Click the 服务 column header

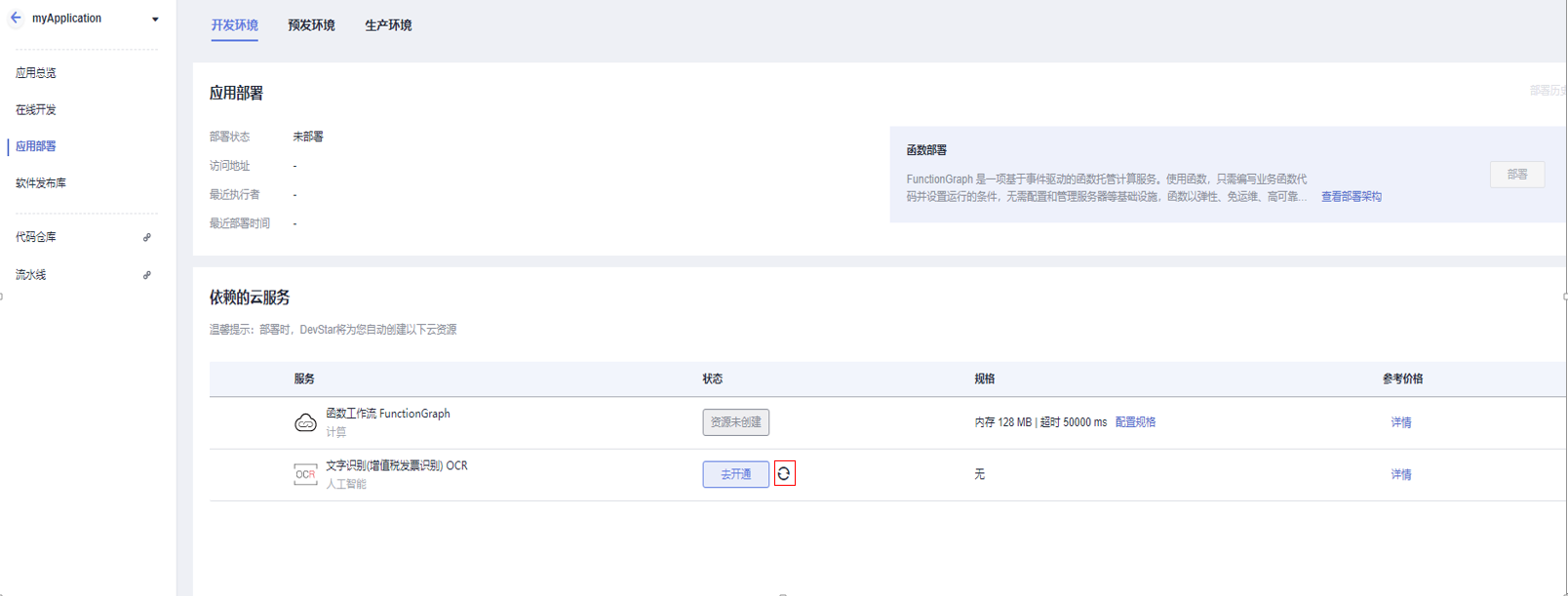[x=304, y=378]
